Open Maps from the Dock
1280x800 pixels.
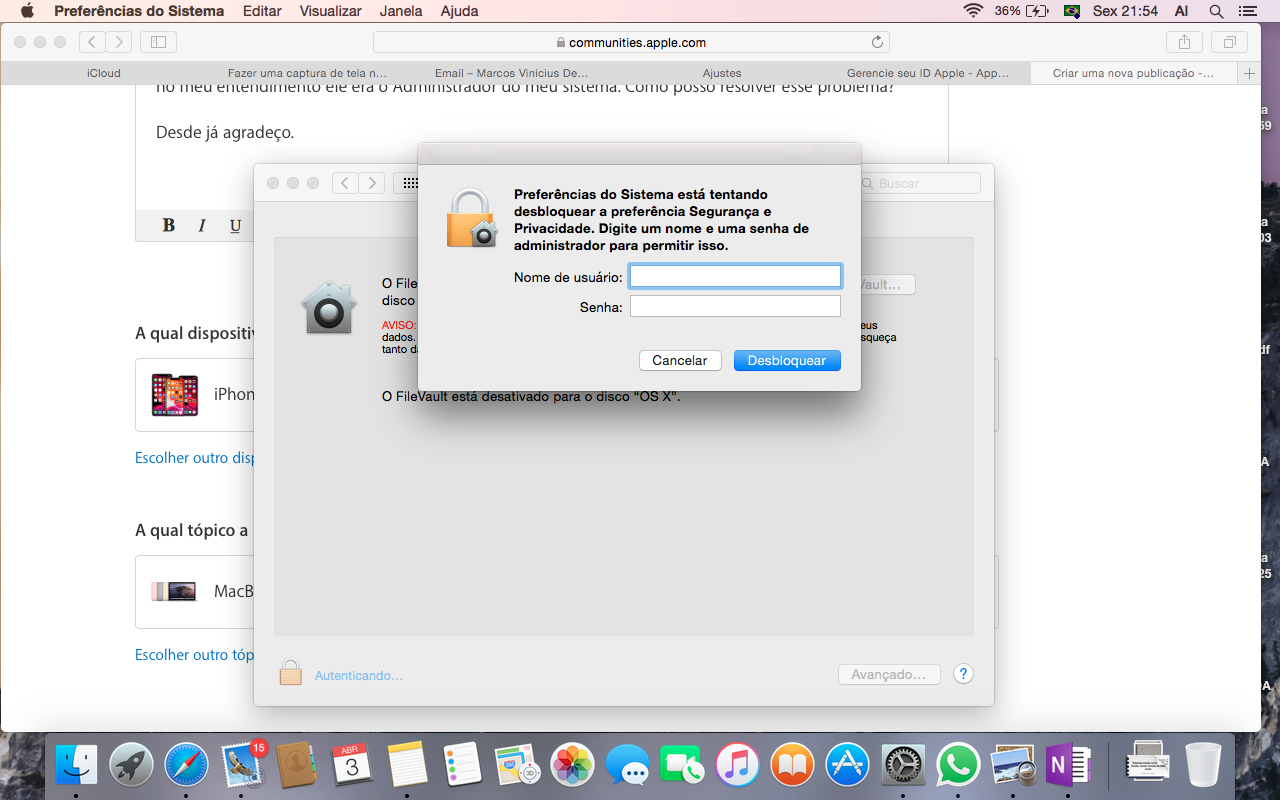pyautogui.click(x=518, y=766)
